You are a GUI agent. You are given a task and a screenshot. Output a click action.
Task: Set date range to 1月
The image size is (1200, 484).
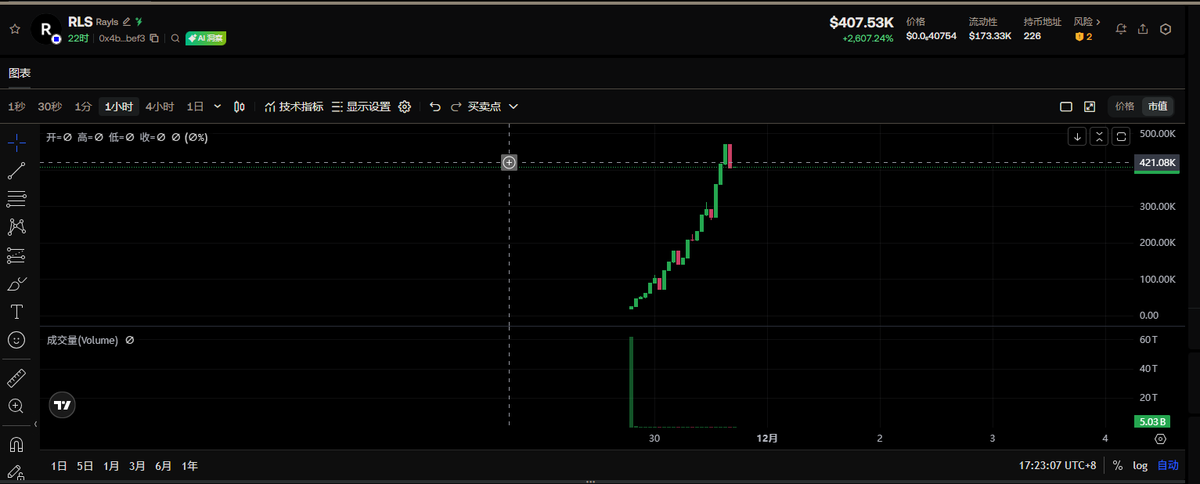111,466
